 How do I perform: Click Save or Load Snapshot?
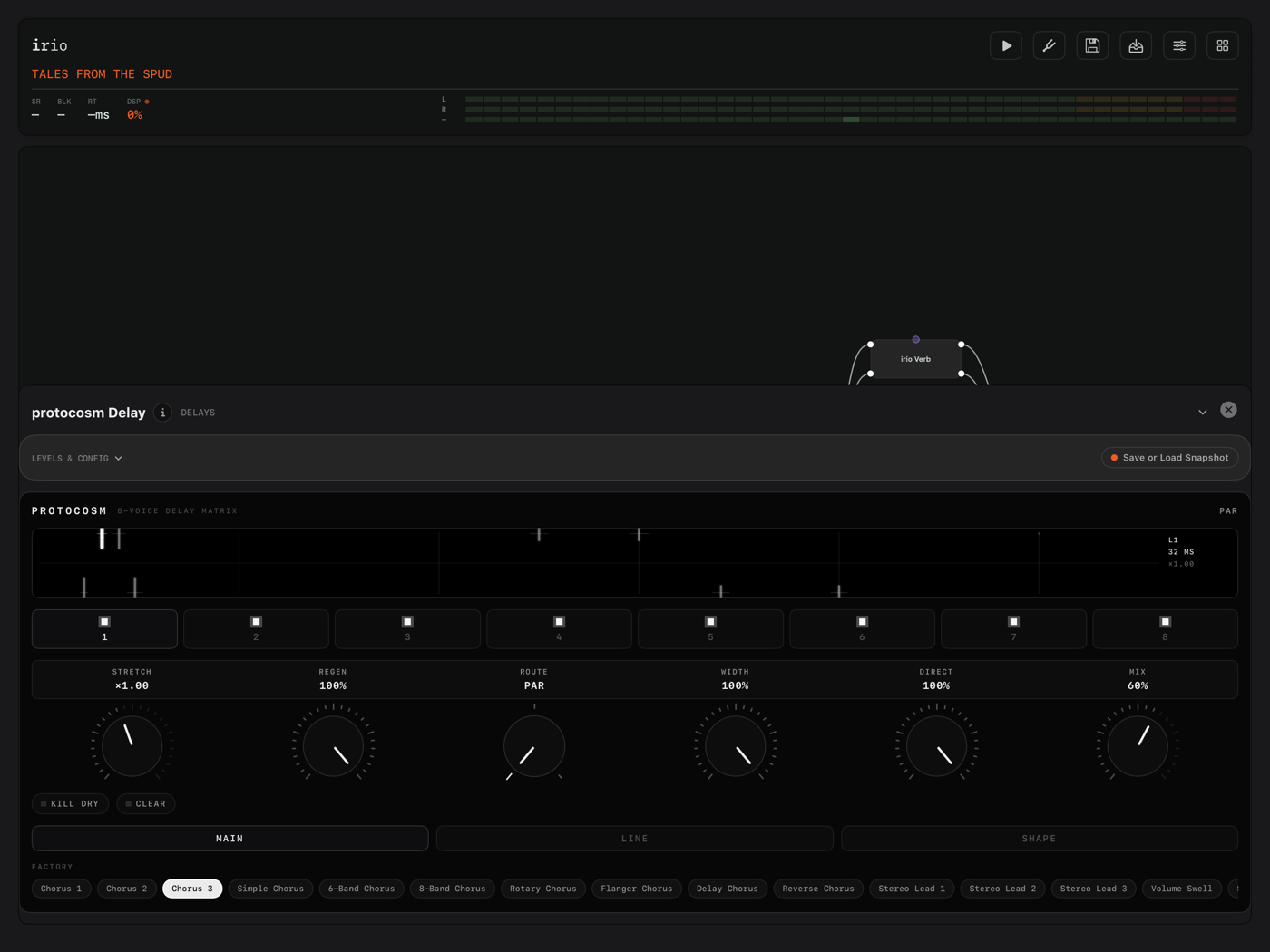1170,458
